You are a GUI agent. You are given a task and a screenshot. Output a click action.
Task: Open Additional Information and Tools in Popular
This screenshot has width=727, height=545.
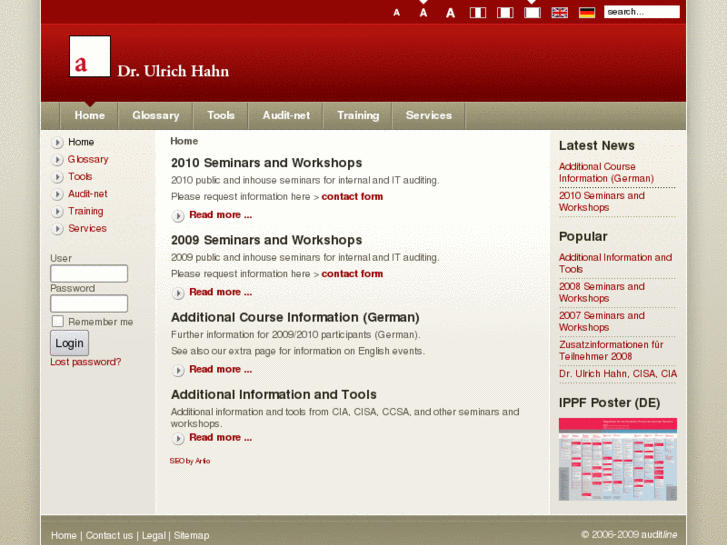(x=615, y=263)
